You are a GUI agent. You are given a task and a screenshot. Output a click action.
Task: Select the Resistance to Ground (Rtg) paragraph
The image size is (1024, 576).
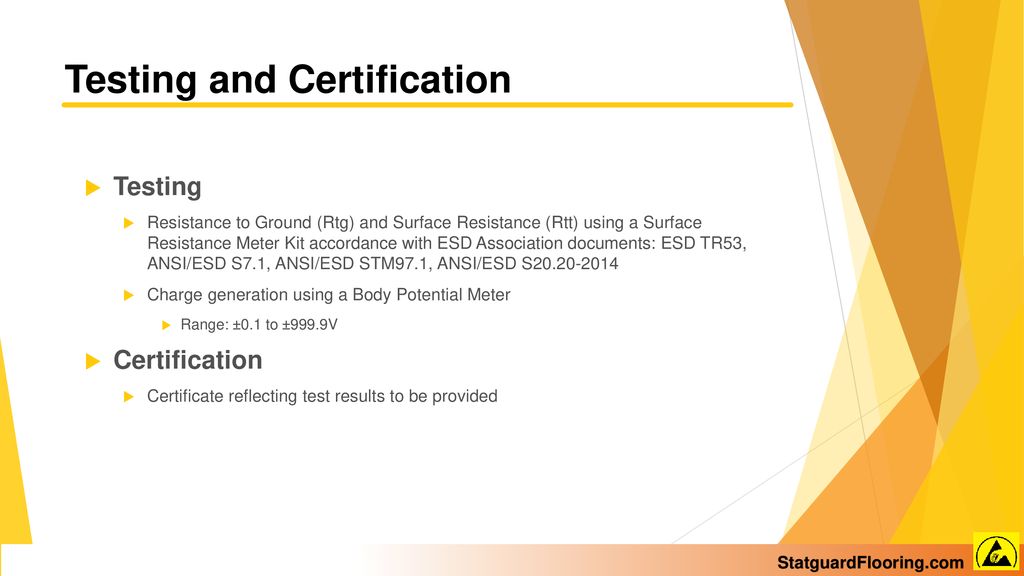447,243
